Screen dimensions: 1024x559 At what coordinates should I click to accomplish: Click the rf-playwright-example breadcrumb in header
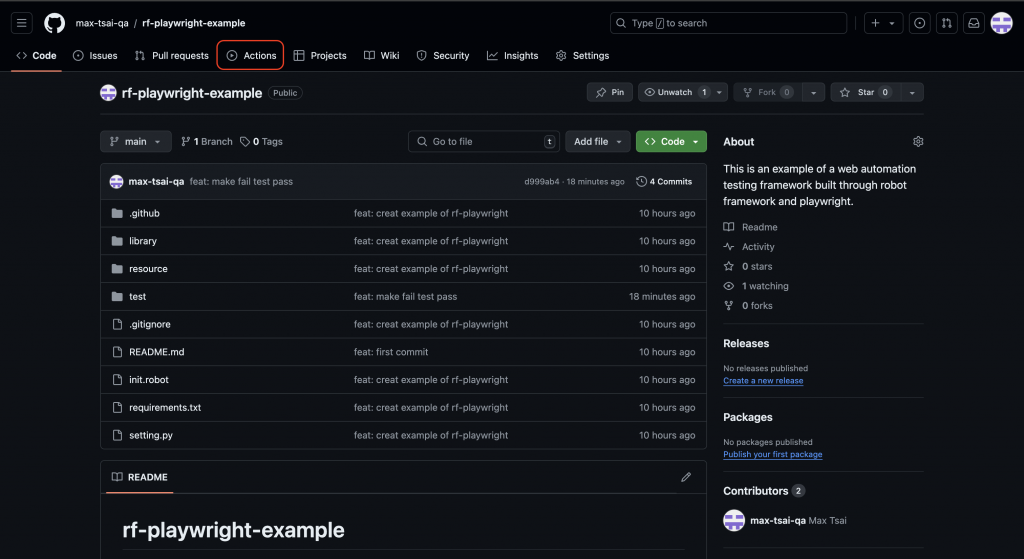(194, 23)
